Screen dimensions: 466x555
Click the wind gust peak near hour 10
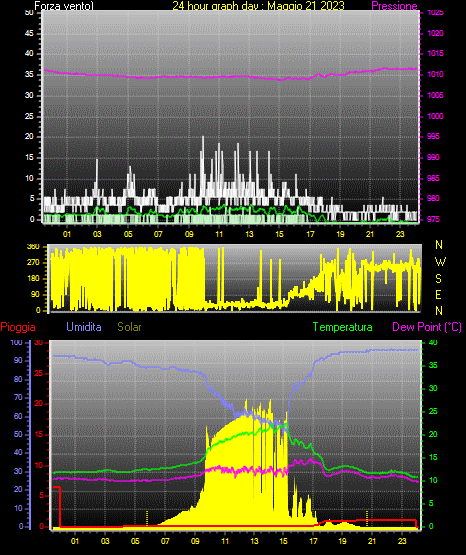point(203,137)
